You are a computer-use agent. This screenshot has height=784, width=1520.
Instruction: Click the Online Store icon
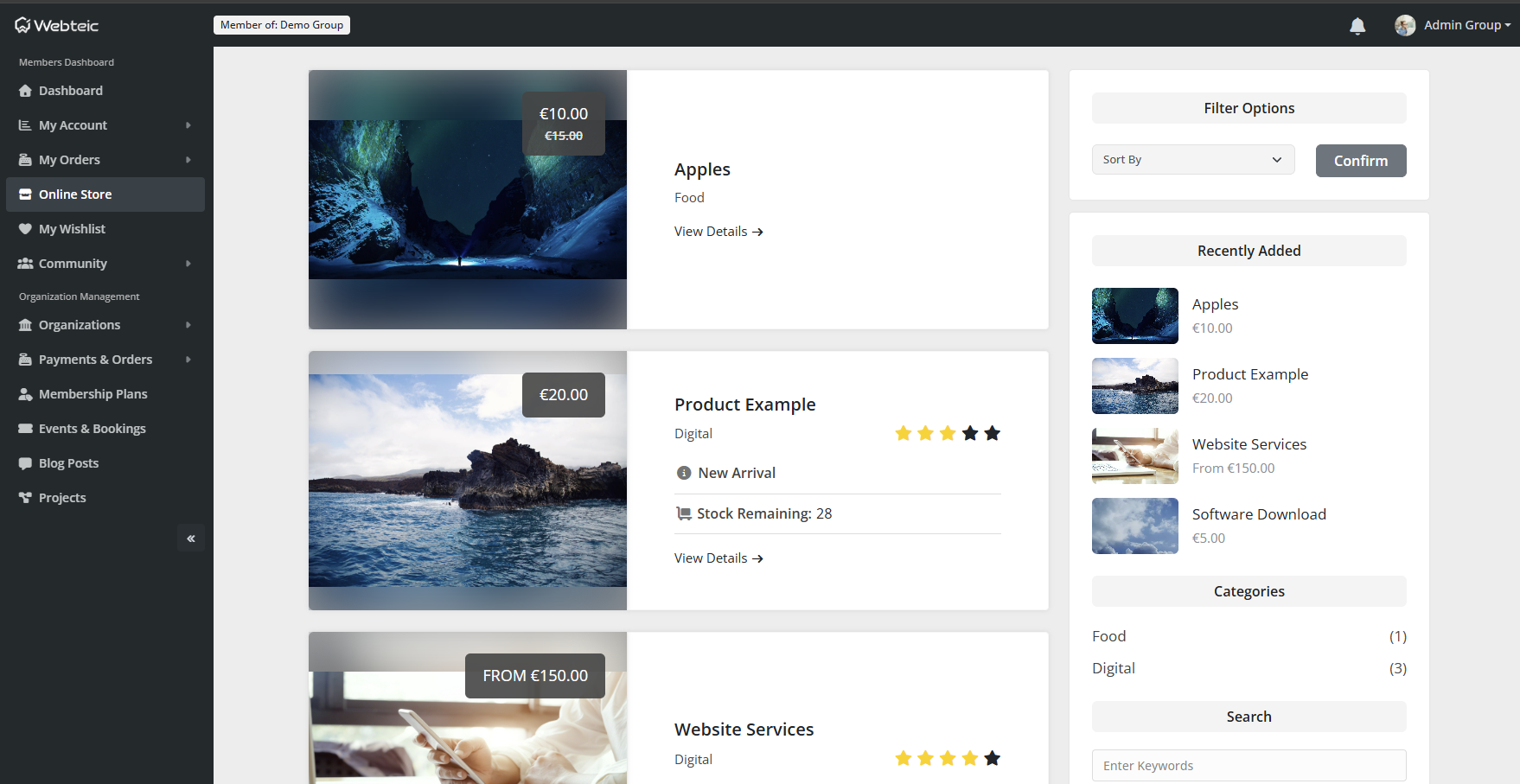point(25,194)
